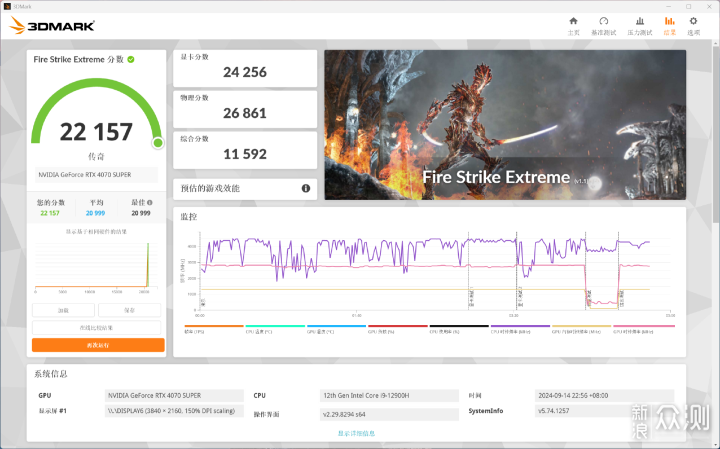Click NVIDIA GeForce RTX 4070 SUPER under gauge
Screen dimensions: 720x449
[x=96, y=175]
